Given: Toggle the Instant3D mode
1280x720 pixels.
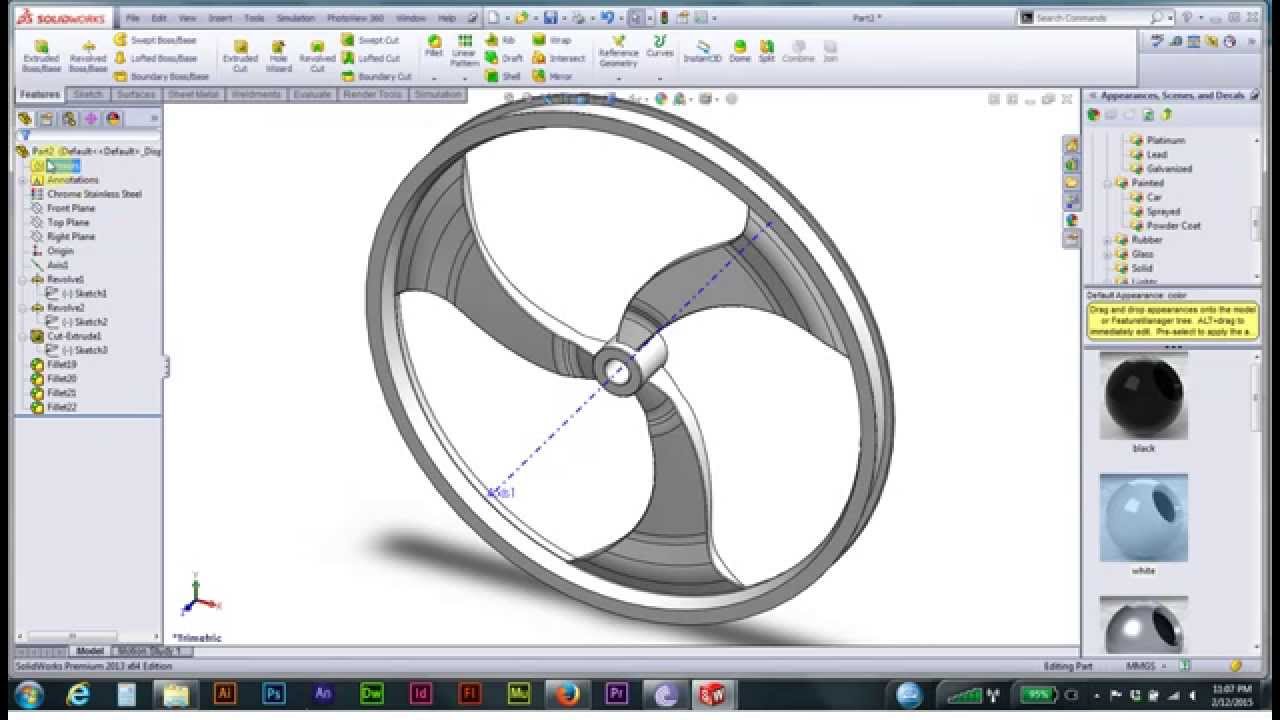Looking at the screenshot, I should [x=702, y=51].
